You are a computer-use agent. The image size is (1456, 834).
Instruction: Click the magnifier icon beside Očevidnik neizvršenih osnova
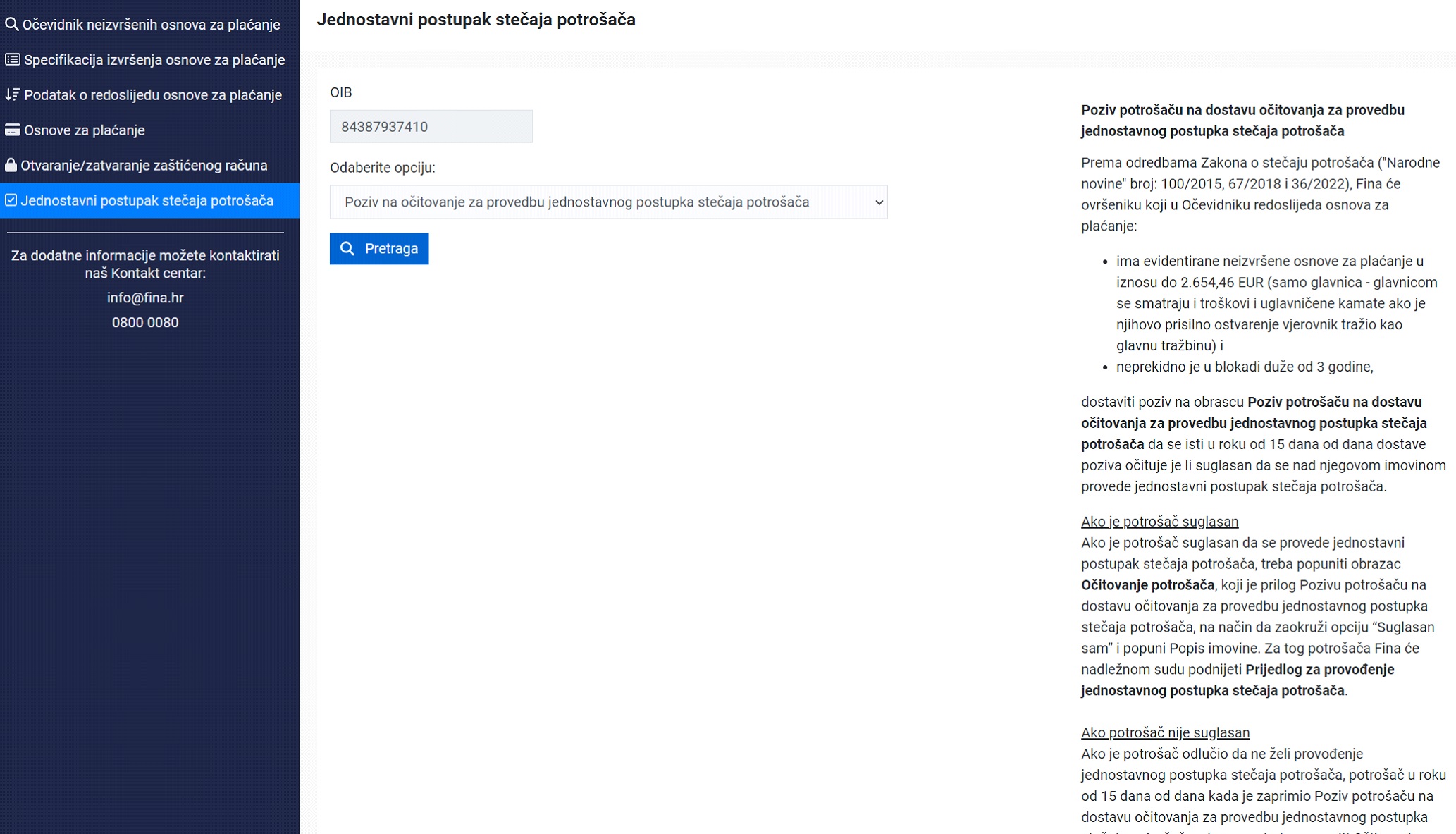(x=11, y=25)
